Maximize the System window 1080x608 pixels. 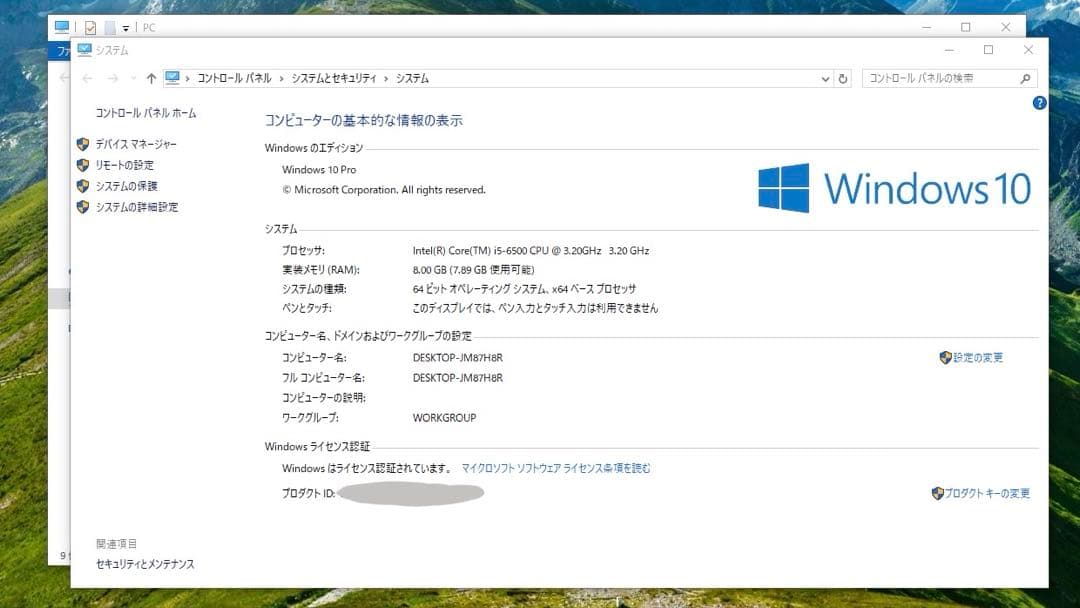tap(988, 50)
